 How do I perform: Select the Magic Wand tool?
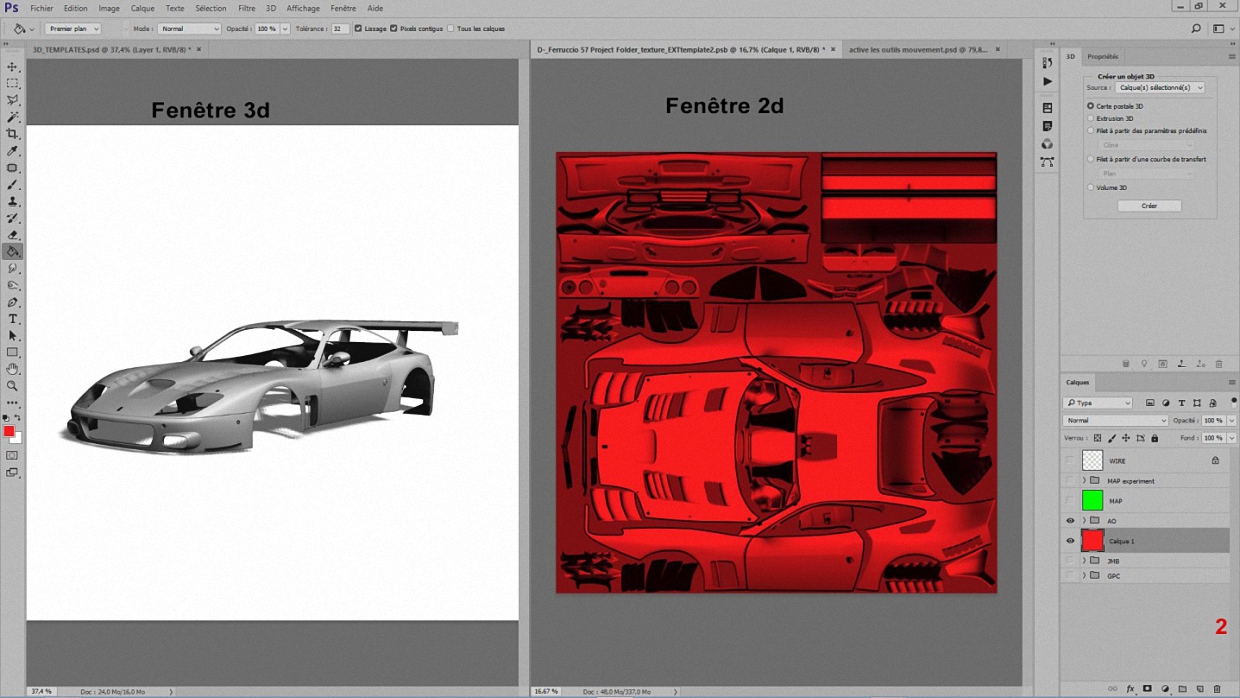pos(13,117)
